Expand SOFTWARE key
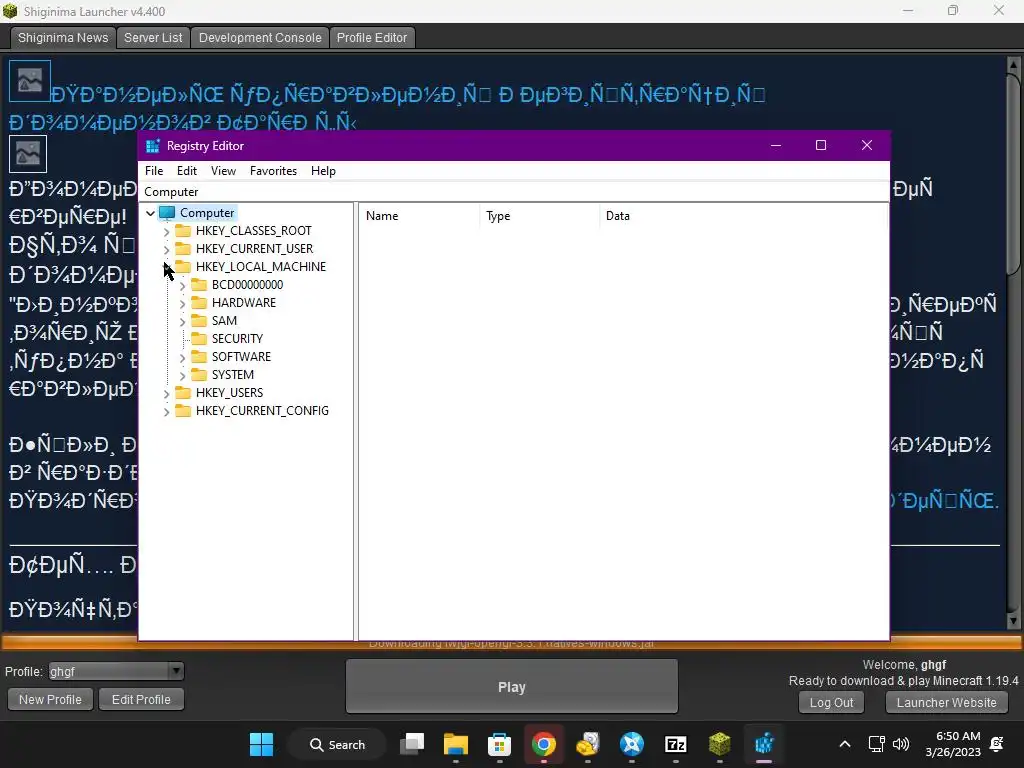Screen dimensions: 1024x768 (183, 357)
